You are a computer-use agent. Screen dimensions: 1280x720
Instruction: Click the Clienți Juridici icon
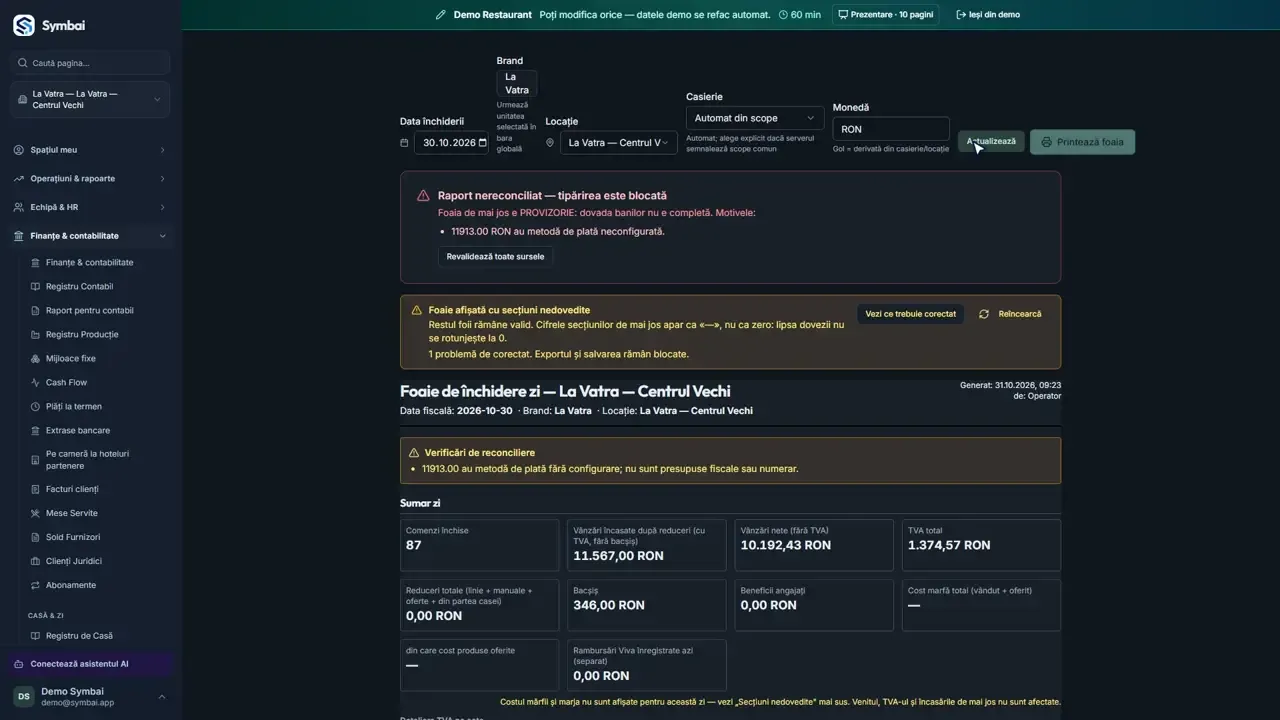point(36,562)
